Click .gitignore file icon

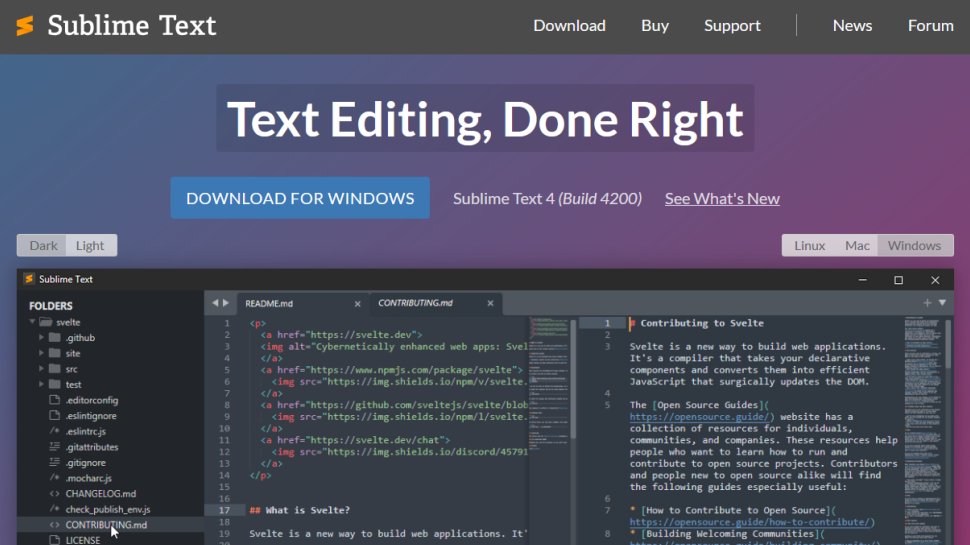(54, 462)
